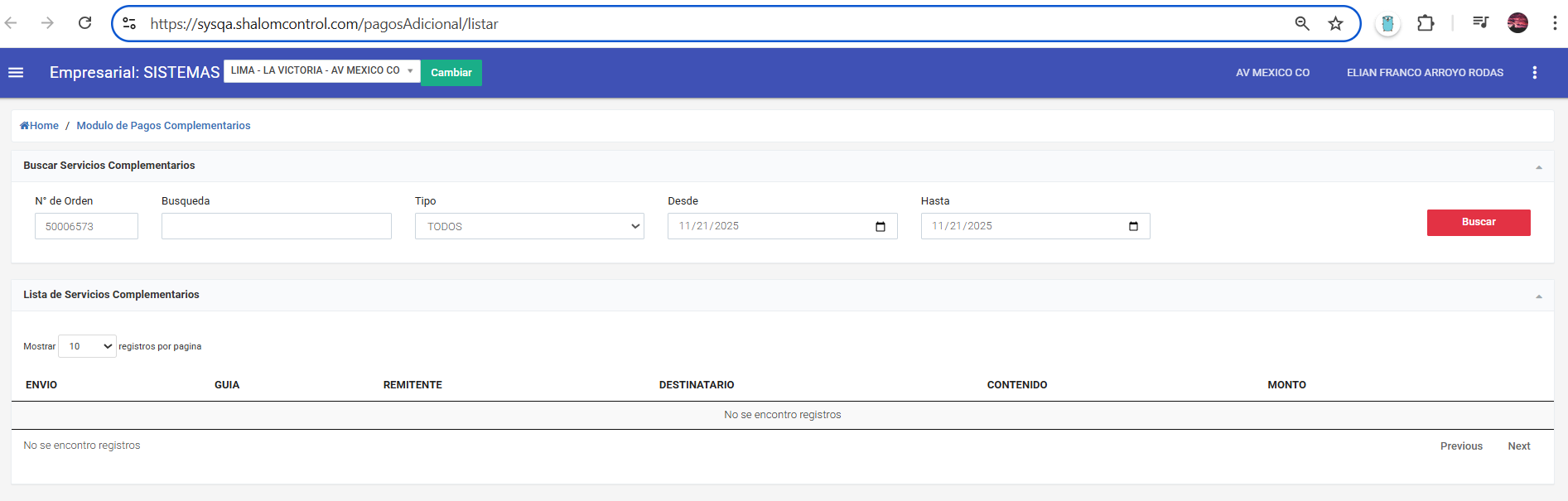1568x501 pixels.
Task: Open the hamburger sidebar menu
Action: point(16,73)
